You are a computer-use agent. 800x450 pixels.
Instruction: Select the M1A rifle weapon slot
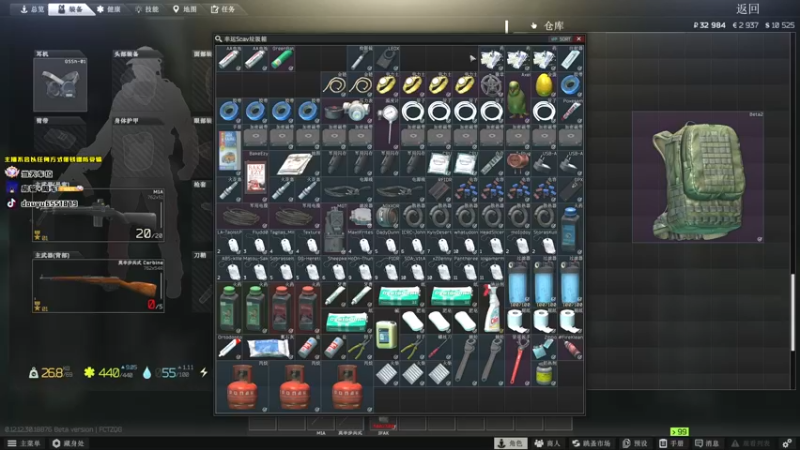point(98,215)
